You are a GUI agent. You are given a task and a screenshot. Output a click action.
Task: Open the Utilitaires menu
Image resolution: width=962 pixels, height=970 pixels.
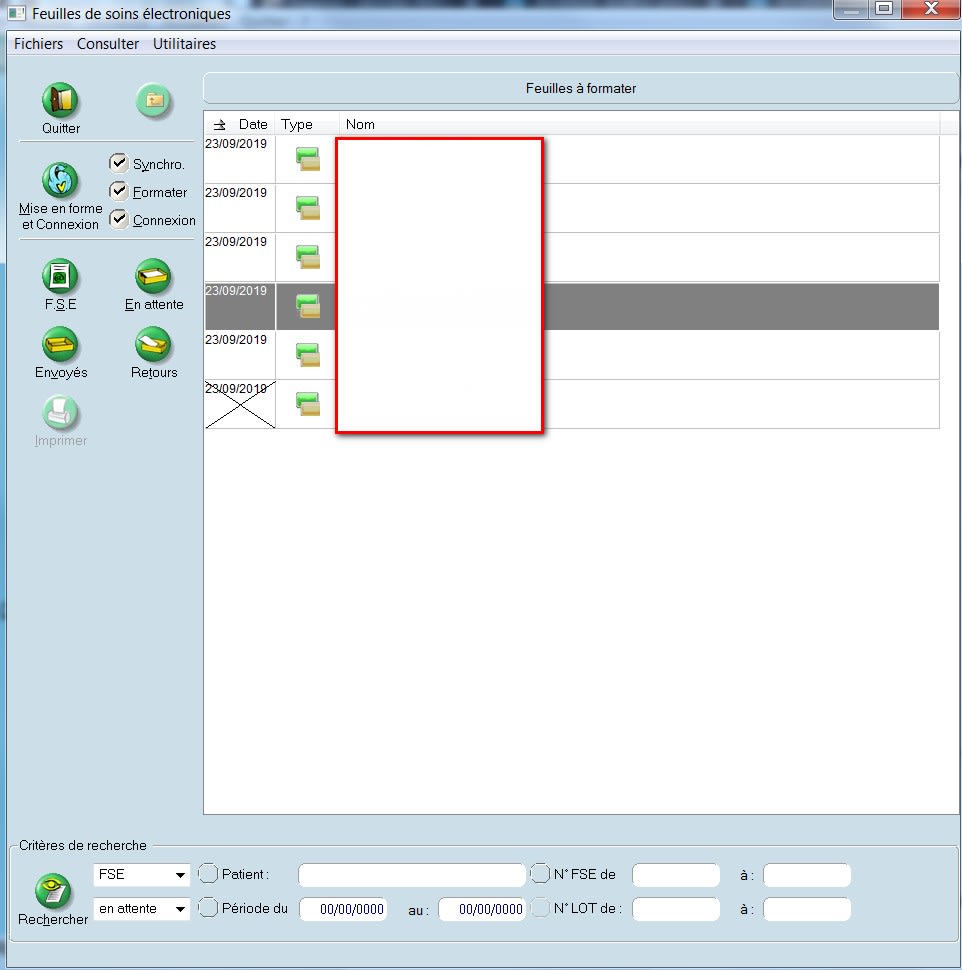[x=184, y=44]
